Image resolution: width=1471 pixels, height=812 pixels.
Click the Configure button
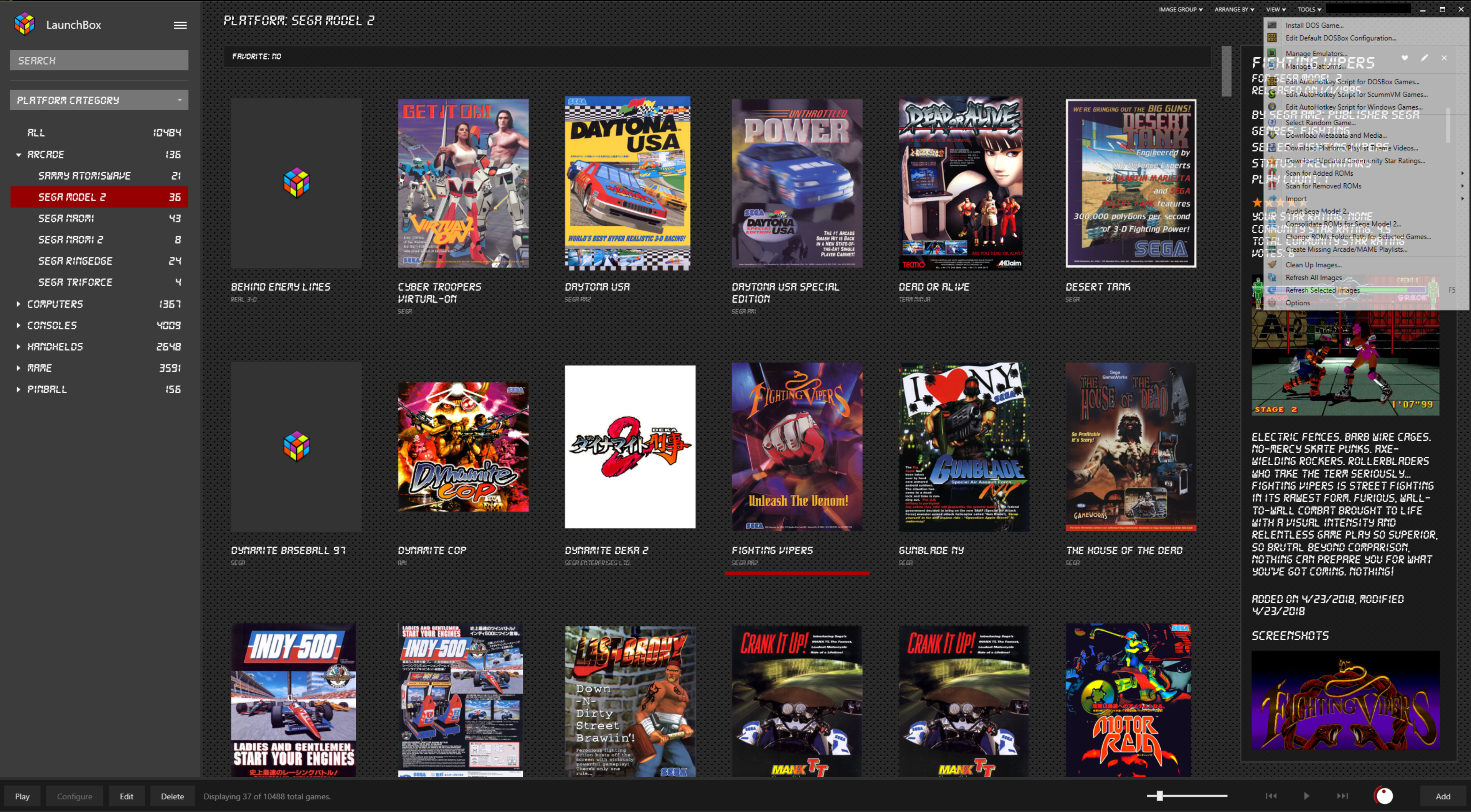click(74, 796)
